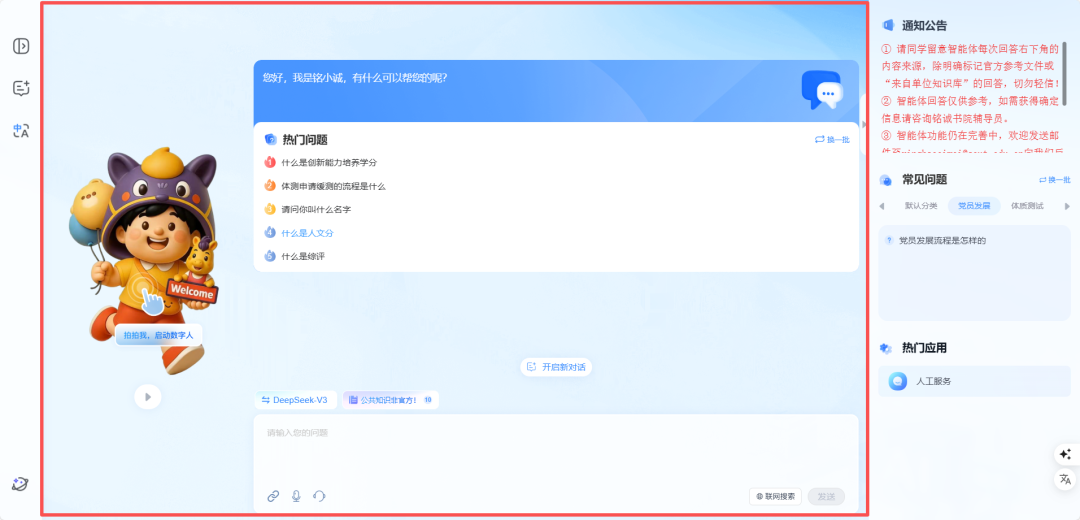
Task: Click the headset customer service icon
Action: point(320,496)
